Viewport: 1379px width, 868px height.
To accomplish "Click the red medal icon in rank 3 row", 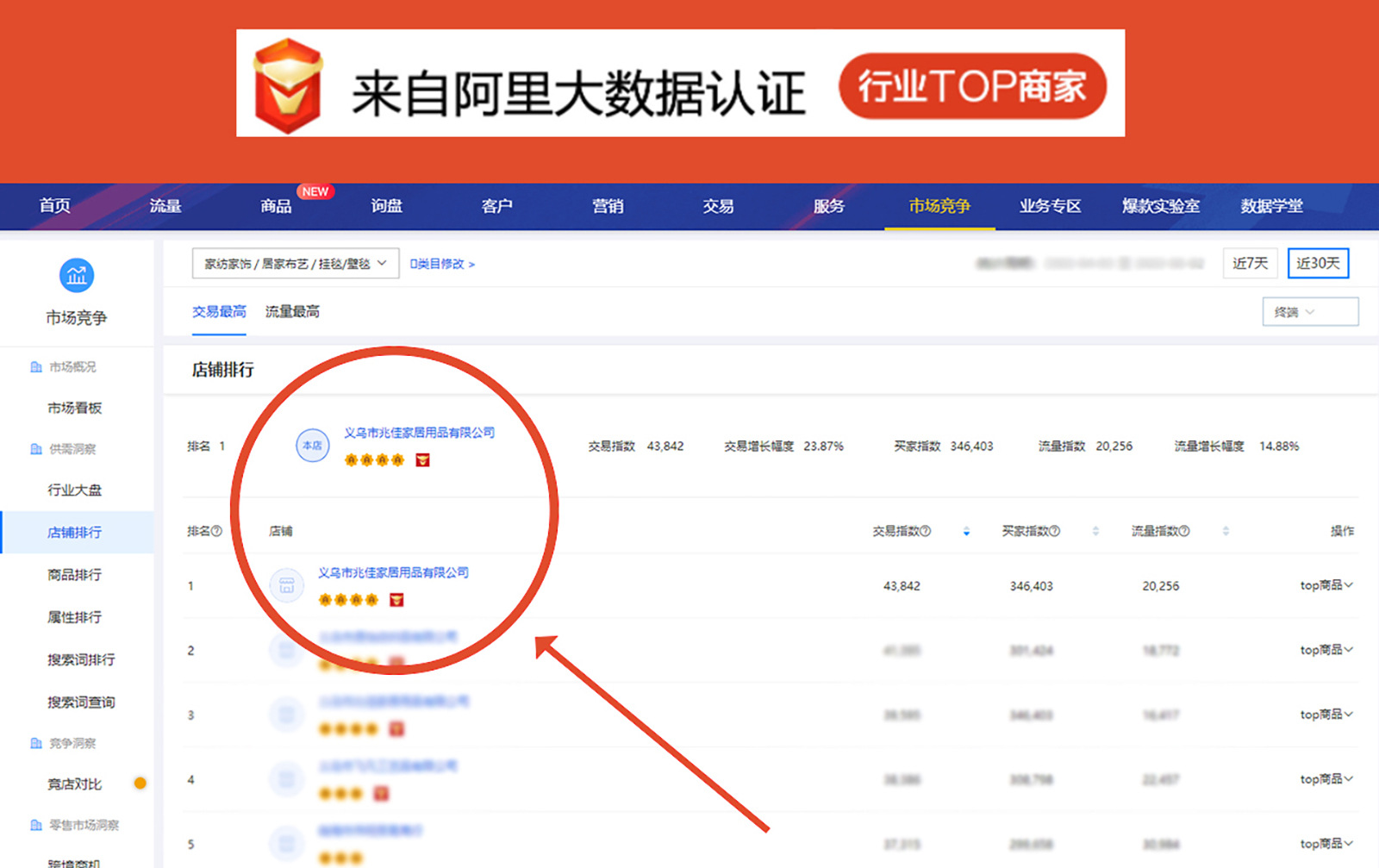I will [396, 729].
